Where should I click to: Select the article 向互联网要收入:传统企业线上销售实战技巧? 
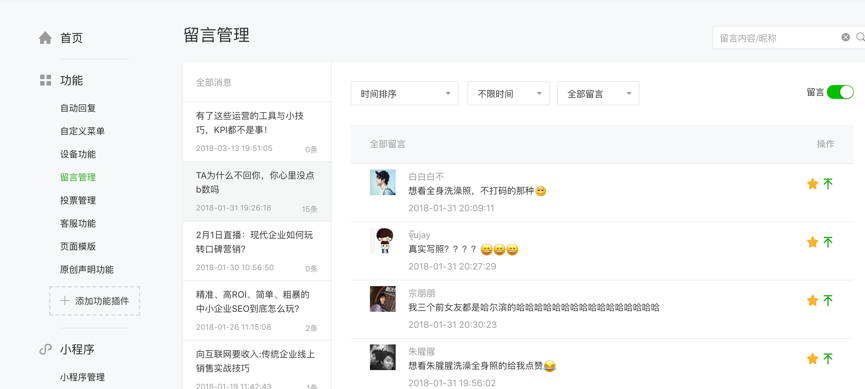click(257, 365)
